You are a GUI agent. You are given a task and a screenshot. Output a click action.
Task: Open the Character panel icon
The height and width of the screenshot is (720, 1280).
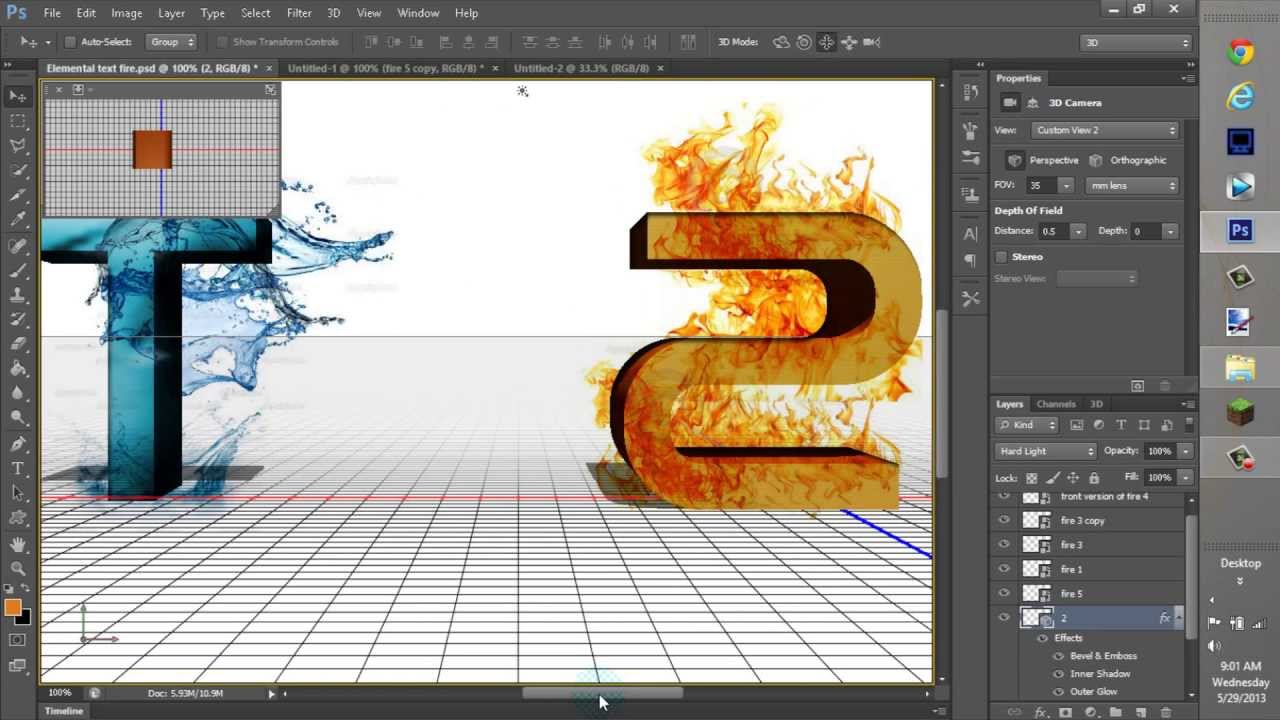[x=970, y=234]
